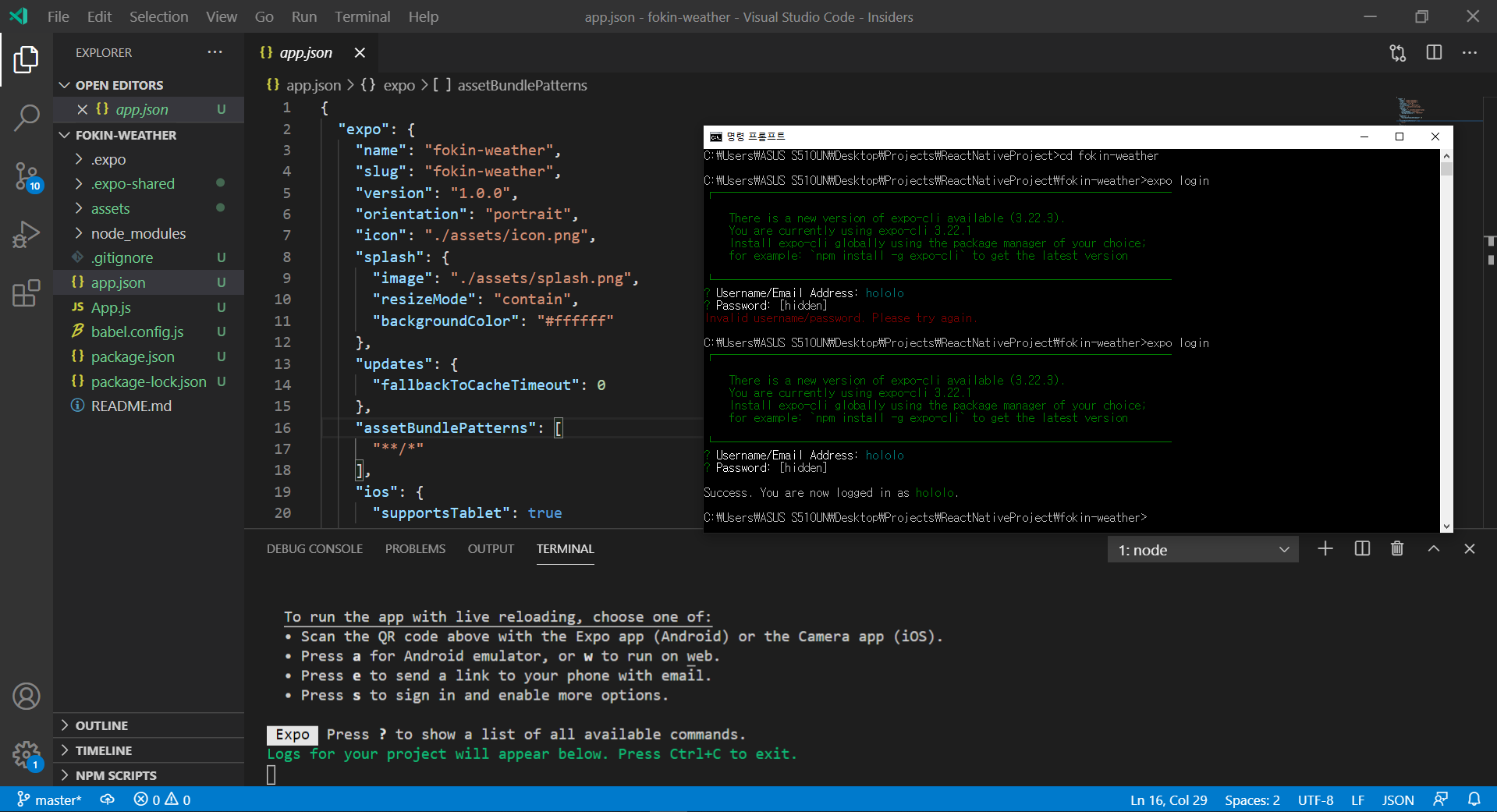Click command prompt window vertical scrollbar
1497x812 pixels.
(x=1446, y=341)
